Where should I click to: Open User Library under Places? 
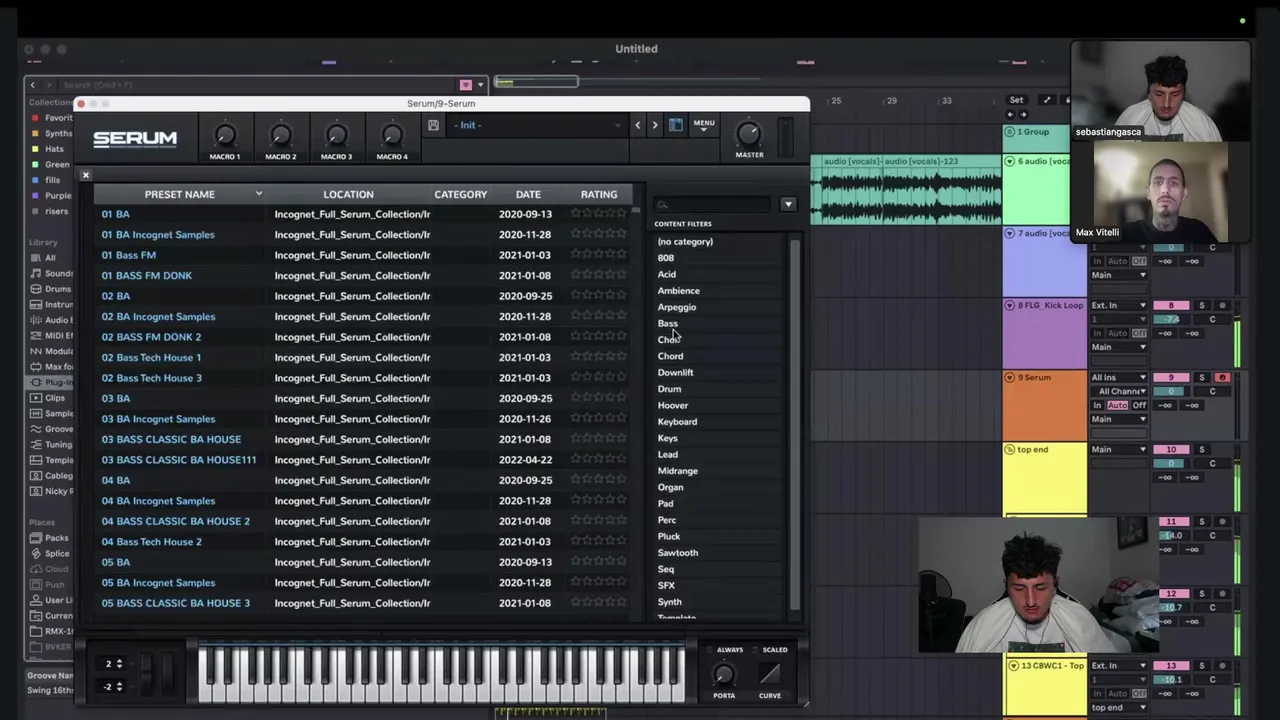tap(50, 600)
